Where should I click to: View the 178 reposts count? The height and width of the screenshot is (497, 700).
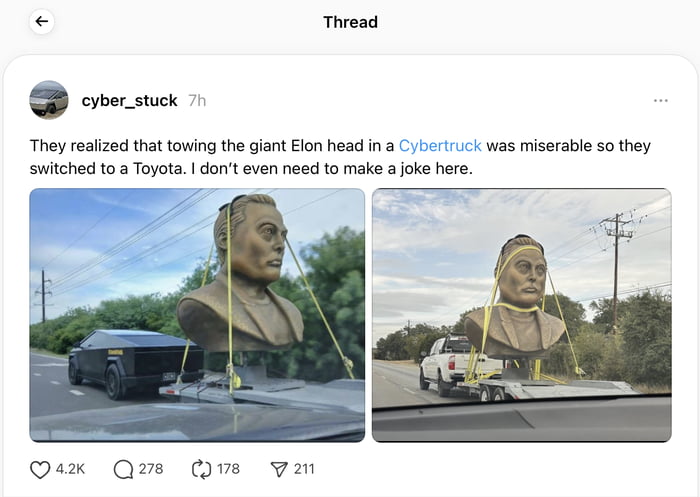pos(228,468)
